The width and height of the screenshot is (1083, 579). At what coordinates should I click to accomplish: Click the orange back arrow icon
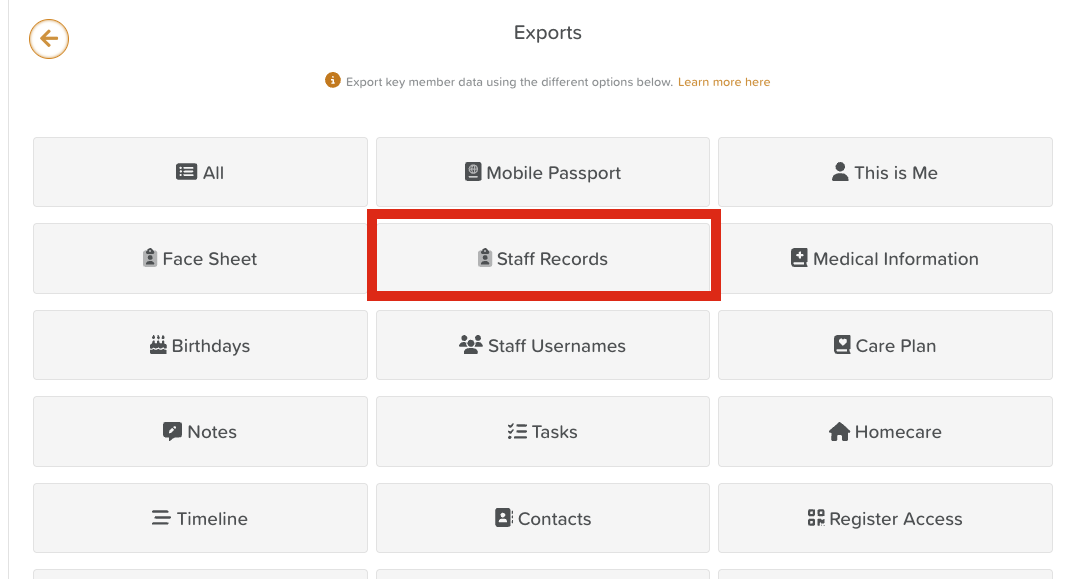click(48, 39)
